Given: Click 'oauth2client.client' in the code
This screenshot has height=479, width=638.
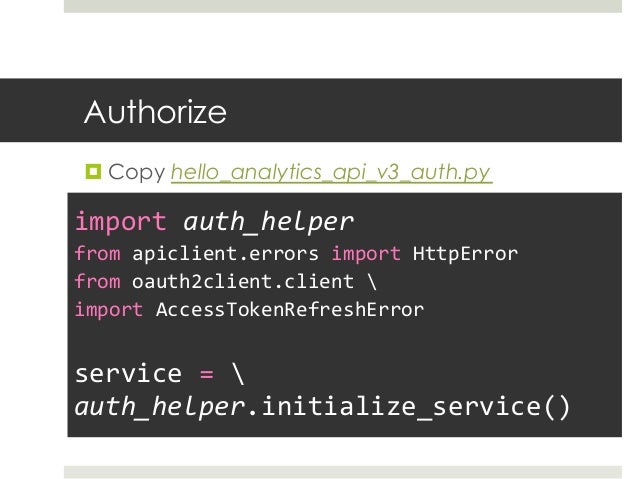Looking at the screenshot, I should click(x=243, y=282).
